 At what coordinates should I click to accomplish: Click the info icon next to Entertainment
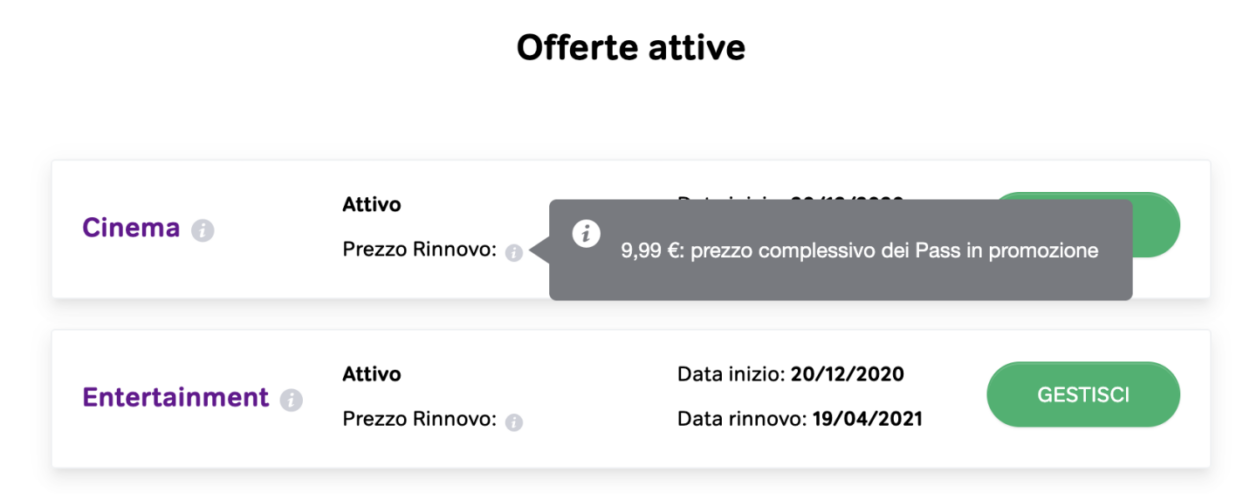click(x=291, y=400)
